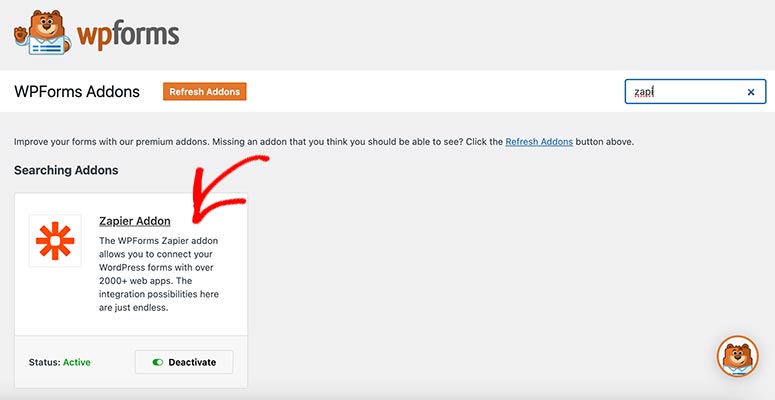Open the Zapier Addon title link

(135, 221)
